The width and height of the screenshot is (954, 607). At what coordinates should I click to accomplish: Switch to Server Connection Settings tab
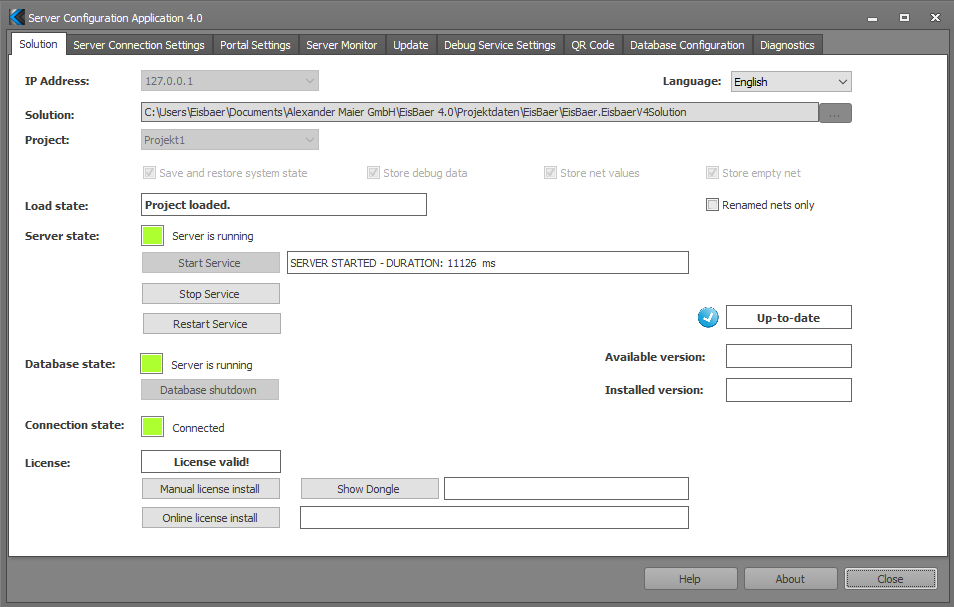pos(139,45)
